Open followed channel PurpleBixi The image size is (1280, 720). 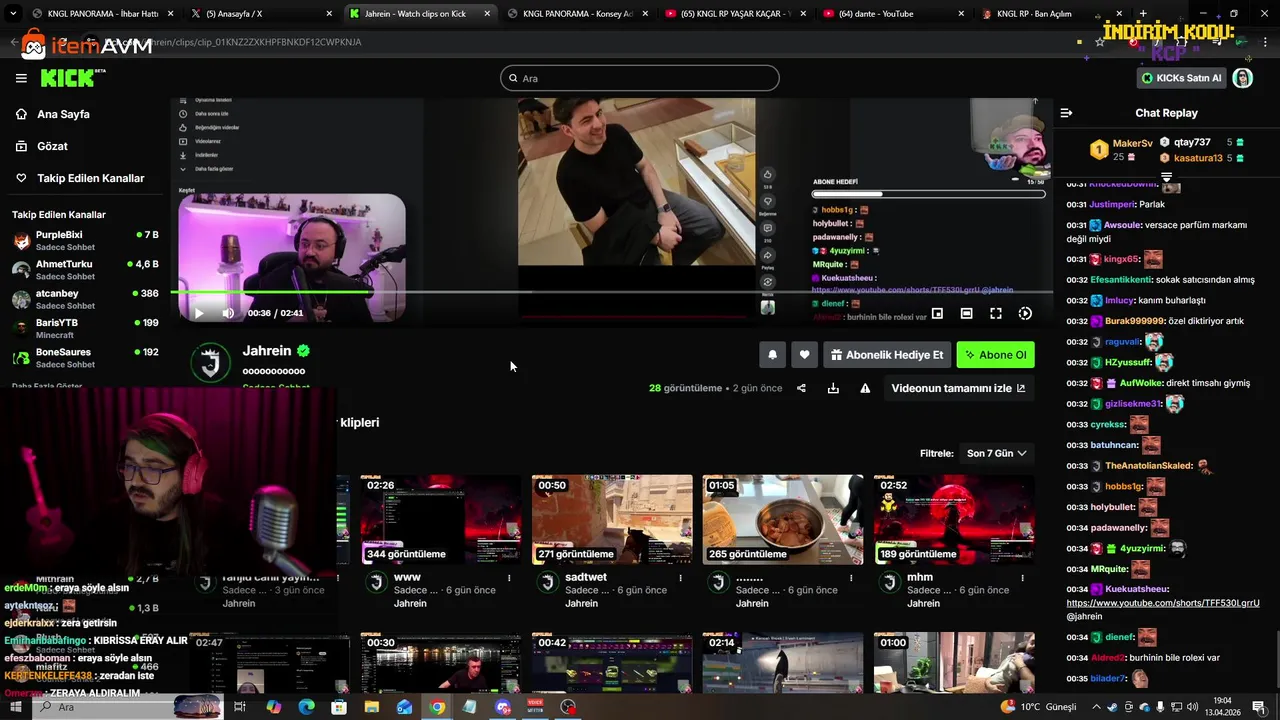85,240
